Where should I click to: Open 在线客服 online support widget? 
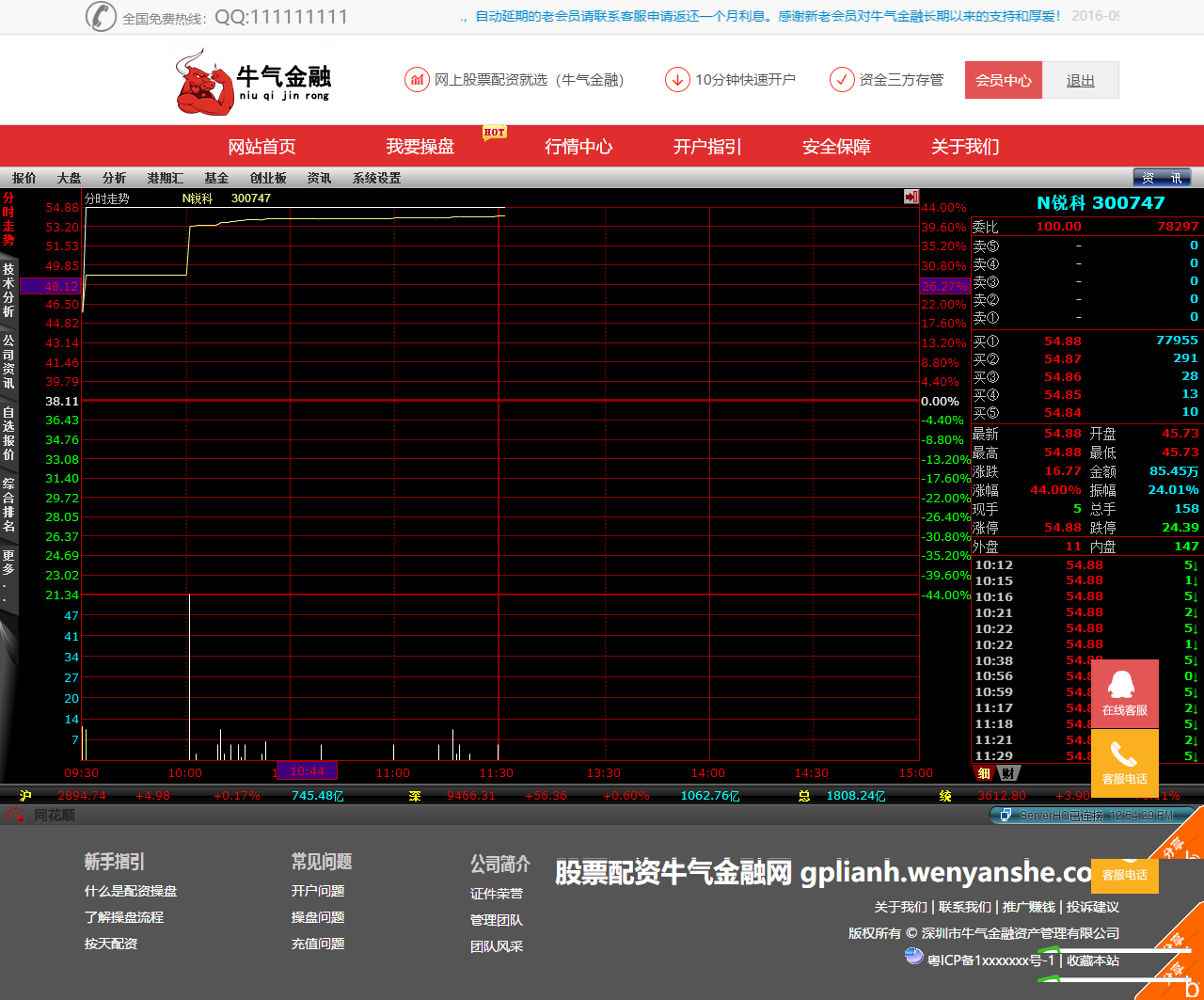(x=1124, y=692)
